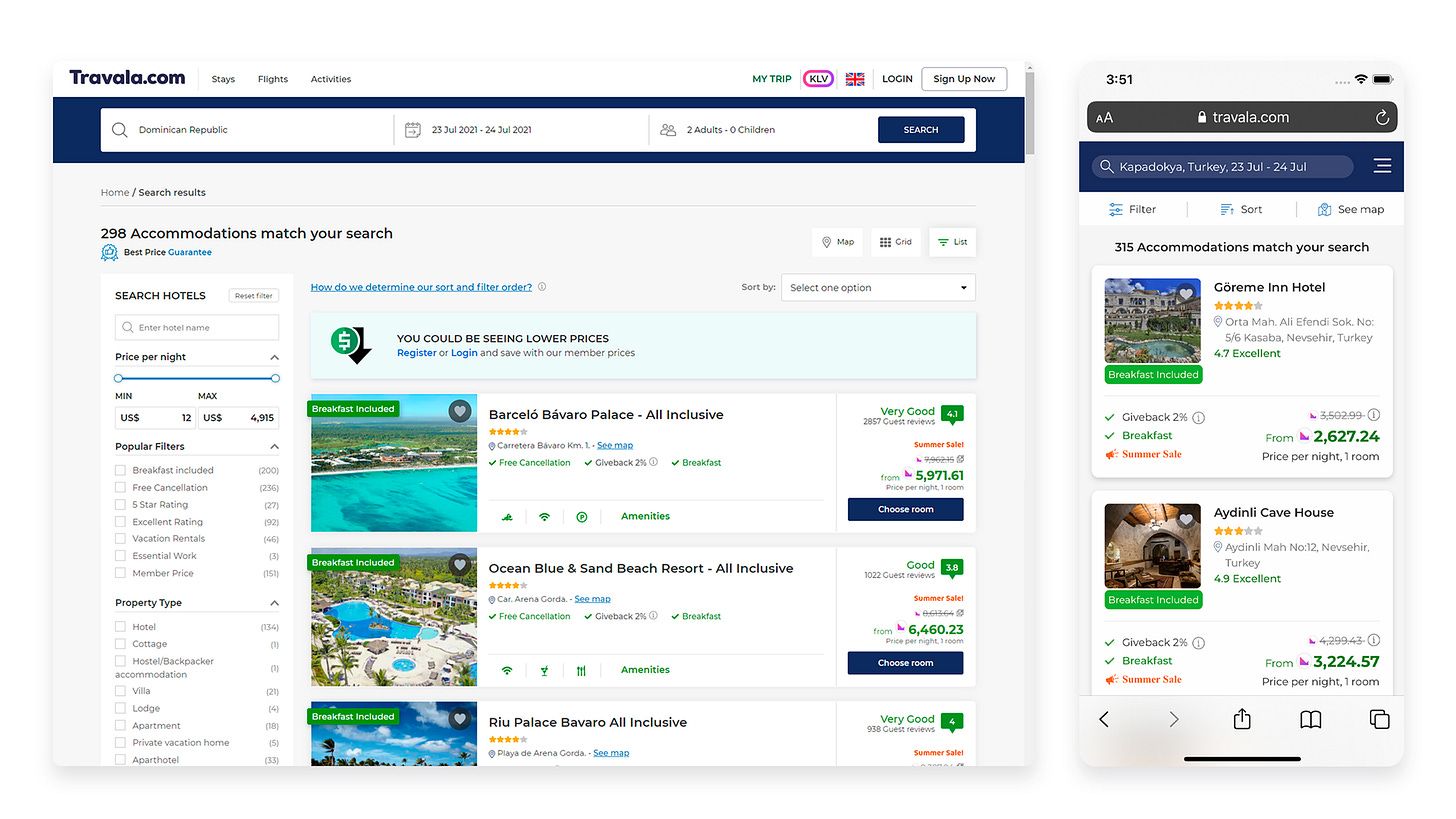Check the Excellent Rating filter

pyautogui.click(x=120, y=521)
